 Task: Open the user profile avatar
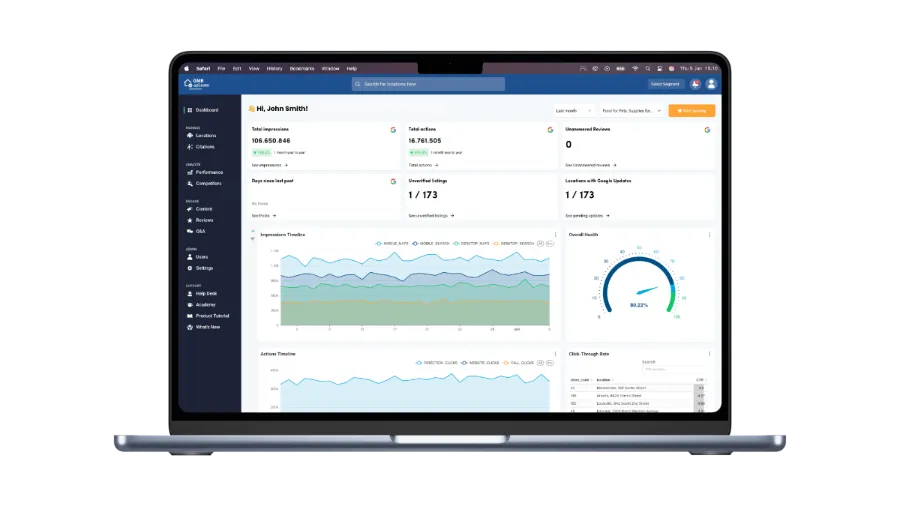pyautogui.click(x=711, y=84)
